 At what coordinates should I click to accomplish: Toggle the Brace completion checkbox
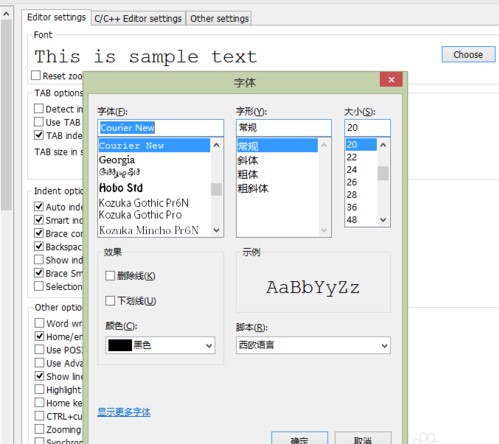click(39, 233)
